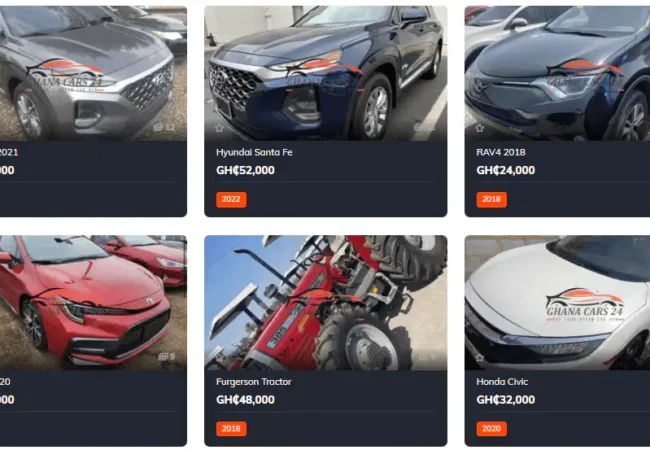Select the 2022 year badge under Santa Fe
The height and width of the screenshot is (450, 650).
231,199
